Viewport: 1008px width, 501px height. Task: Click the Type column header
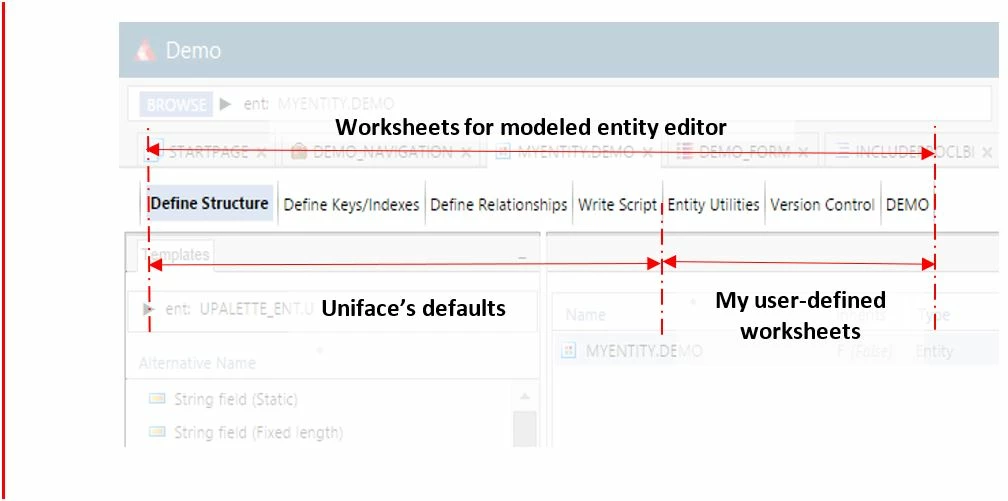click(x=933, y=314)
